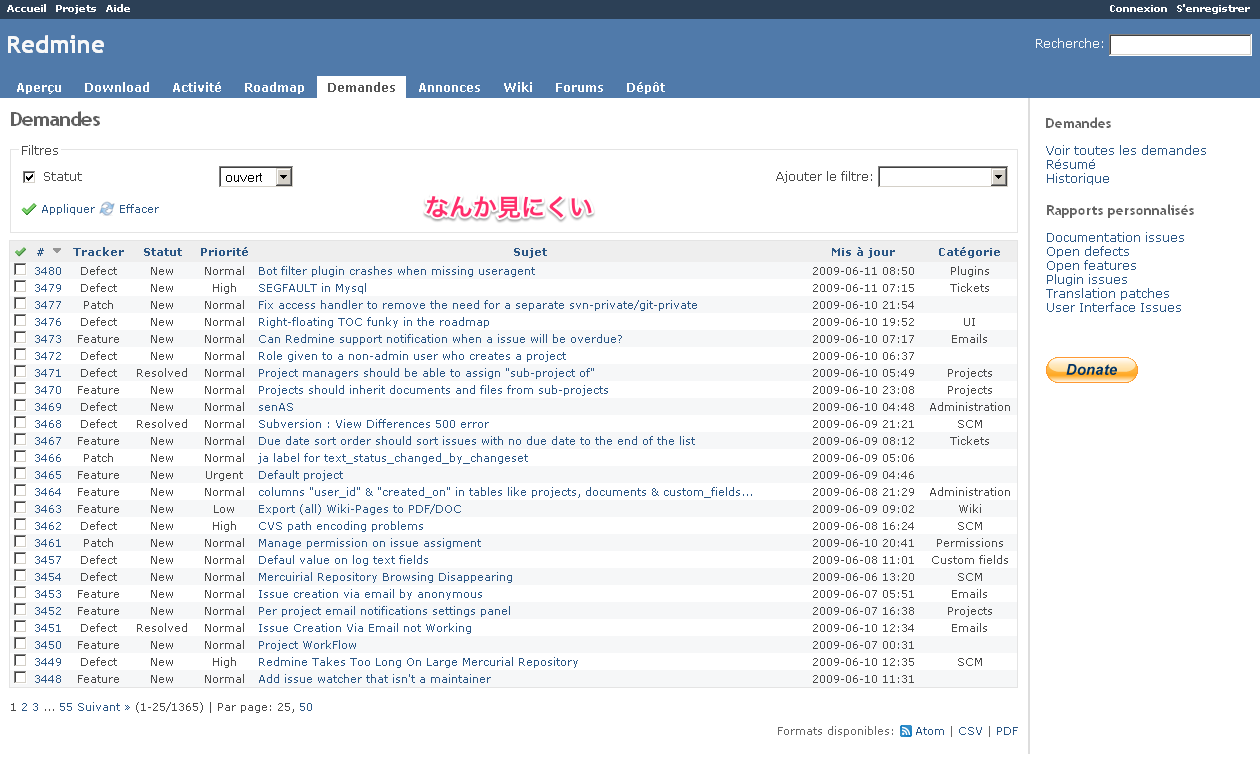
Task: Click the Effacer reload icon
Action: pos(107,209)
